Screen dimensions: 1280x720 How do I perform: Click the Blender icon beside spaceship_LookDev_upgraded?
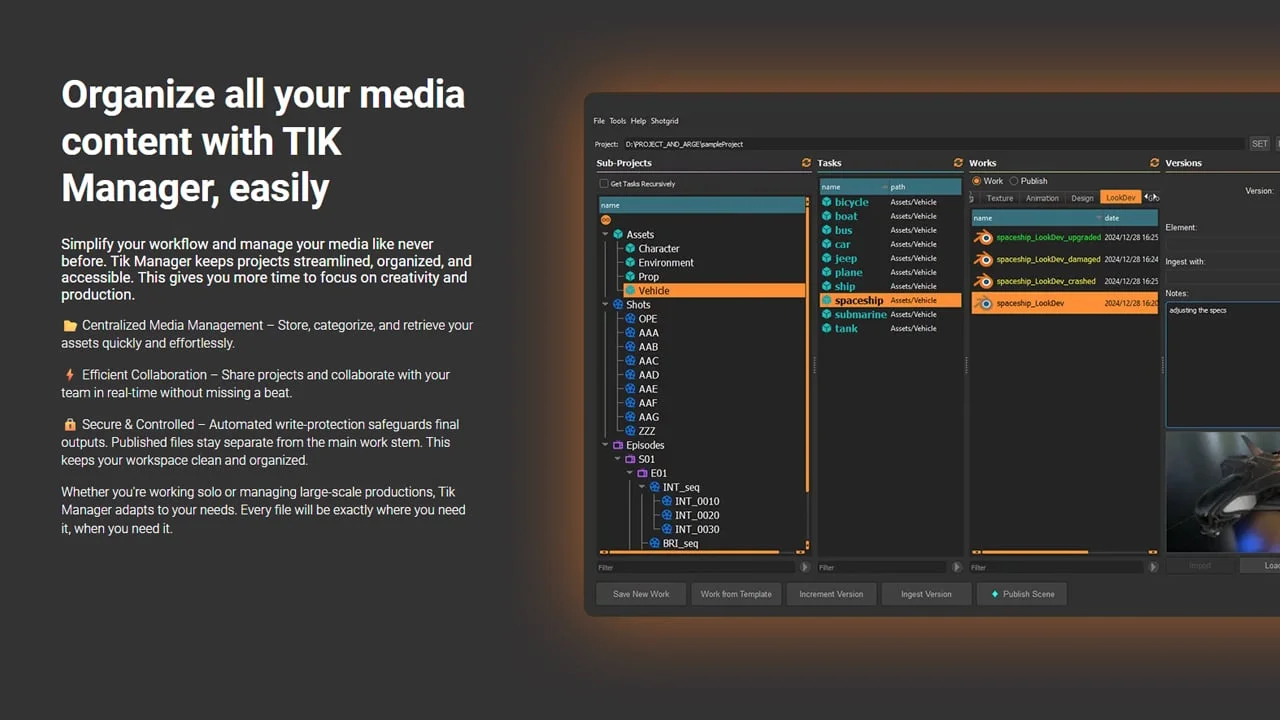point(984,237)
